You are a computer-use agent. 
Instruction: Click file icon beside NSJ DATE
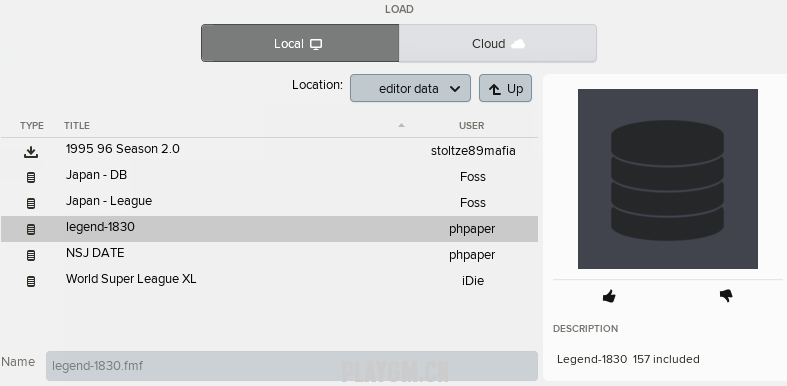click(31, 255)
